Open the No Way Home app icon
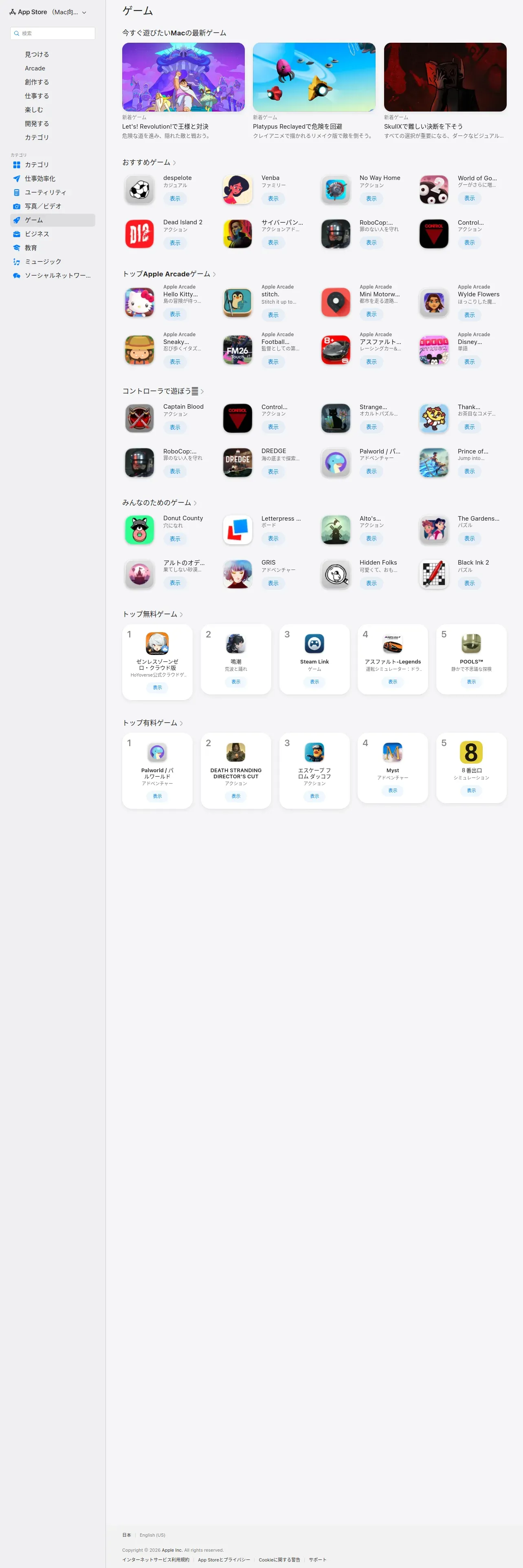 click(x=336, y=190)
